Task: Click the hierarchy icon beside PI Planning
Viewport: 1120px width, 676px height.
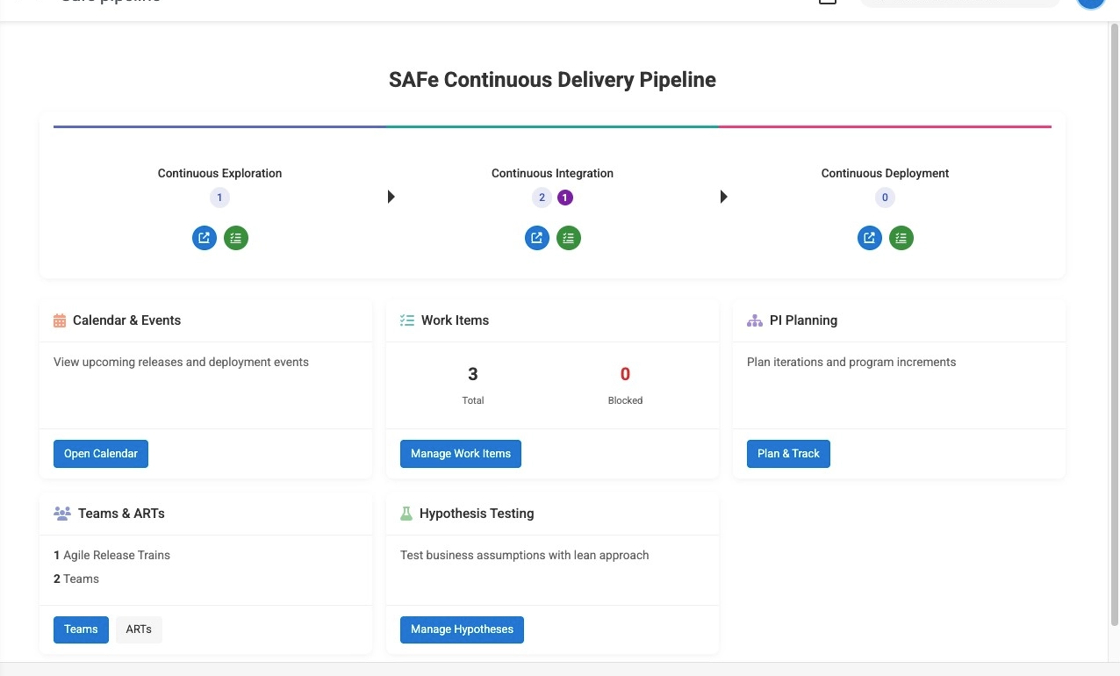Action: click(753, 320)
